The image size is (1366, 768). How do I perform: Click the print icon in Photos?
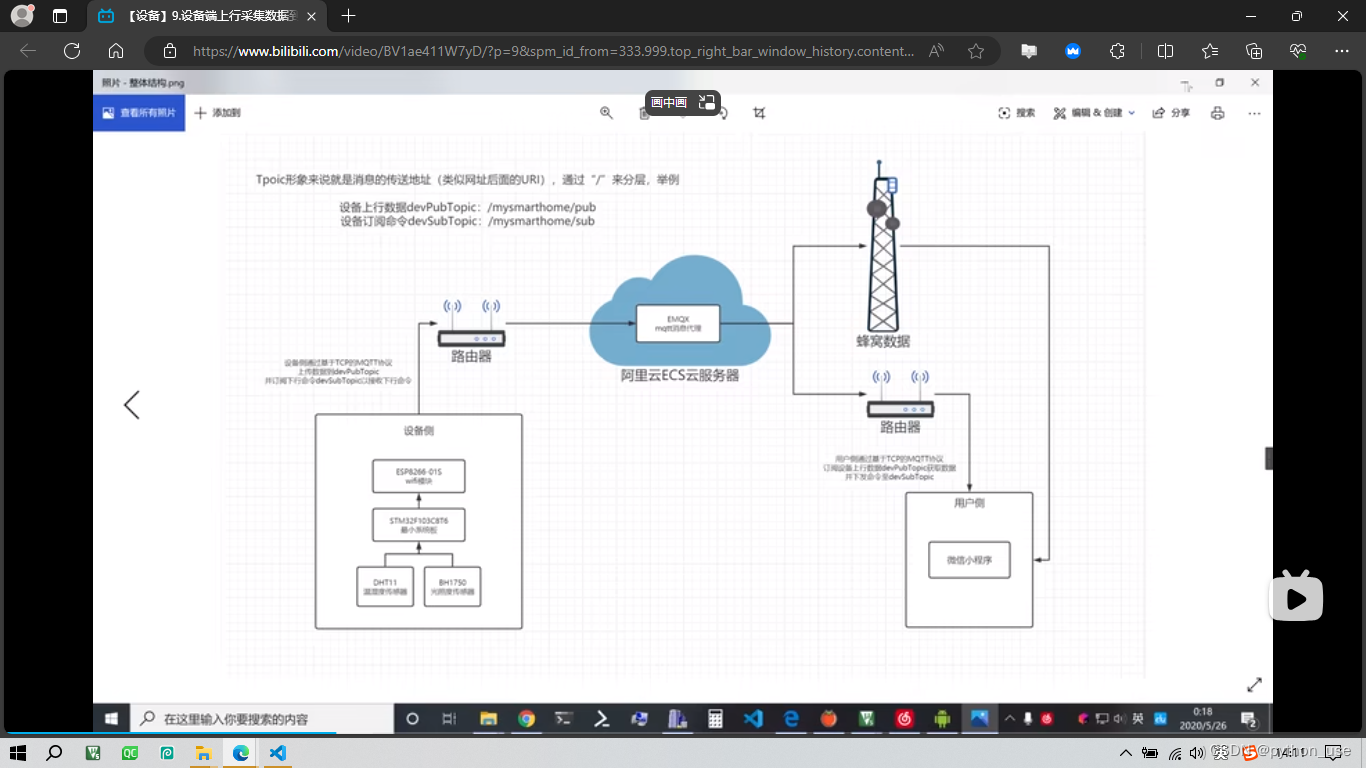point(1217,113)
